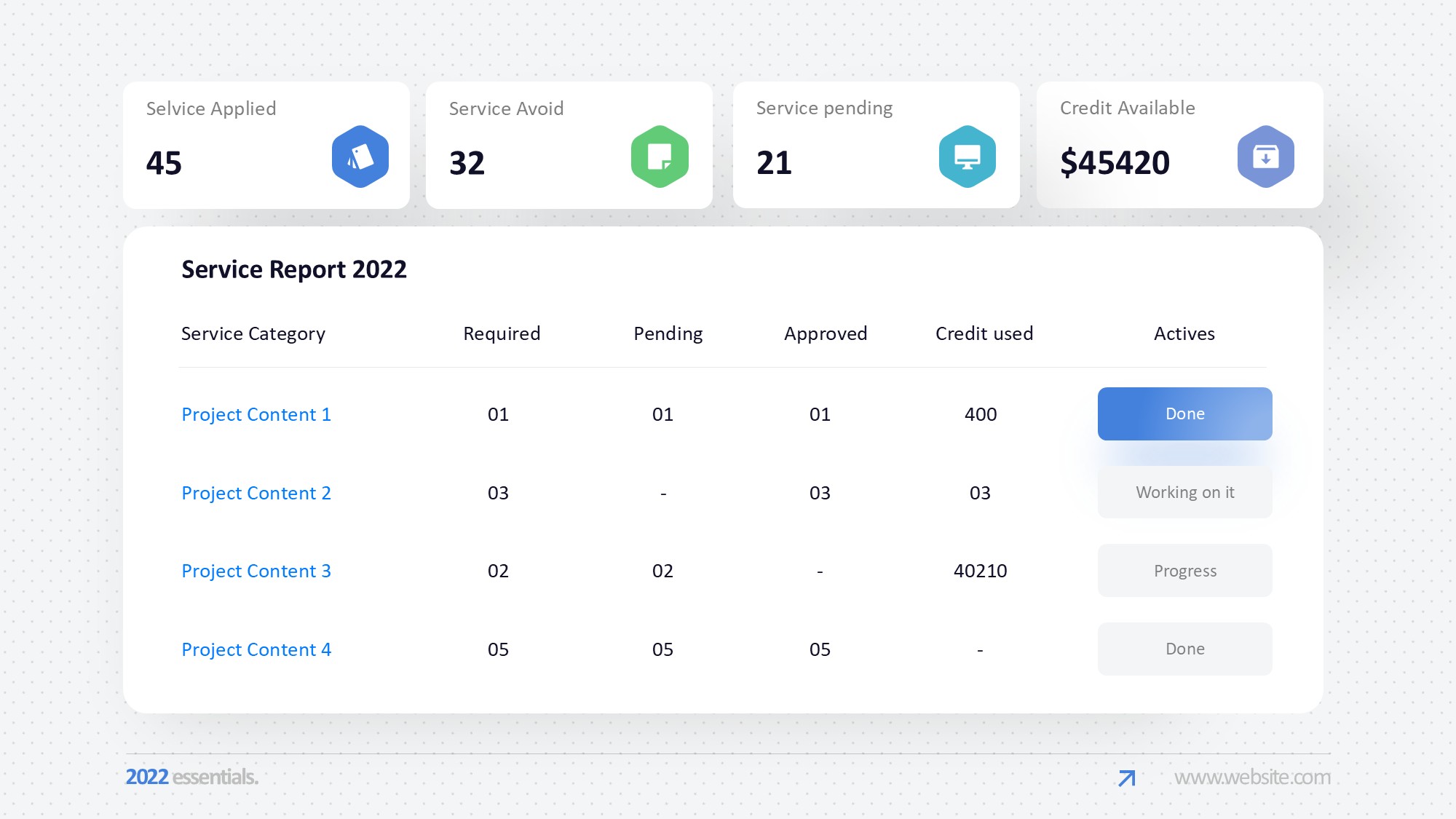This screenshot has width=1456, height=819.
Task: Select the Project Content 3 link
Action: coord(256,571)
